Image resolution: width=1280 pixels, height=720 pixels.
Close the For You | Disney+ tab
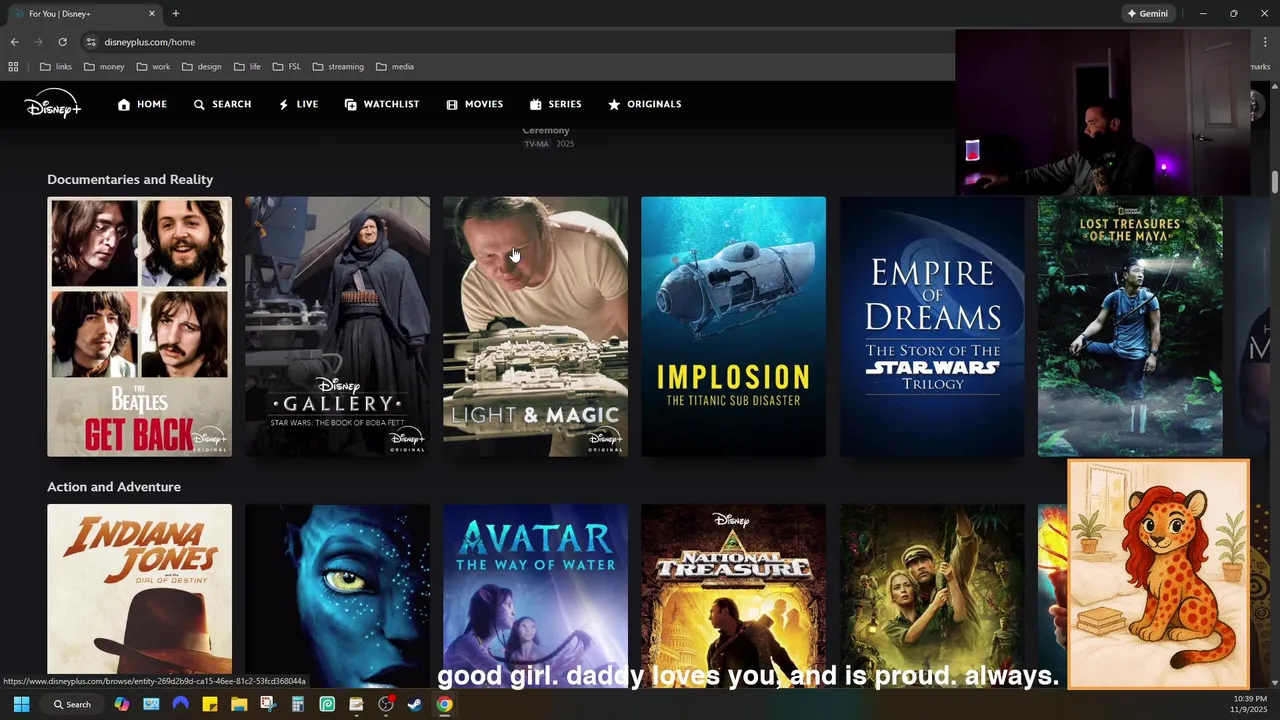152,13
